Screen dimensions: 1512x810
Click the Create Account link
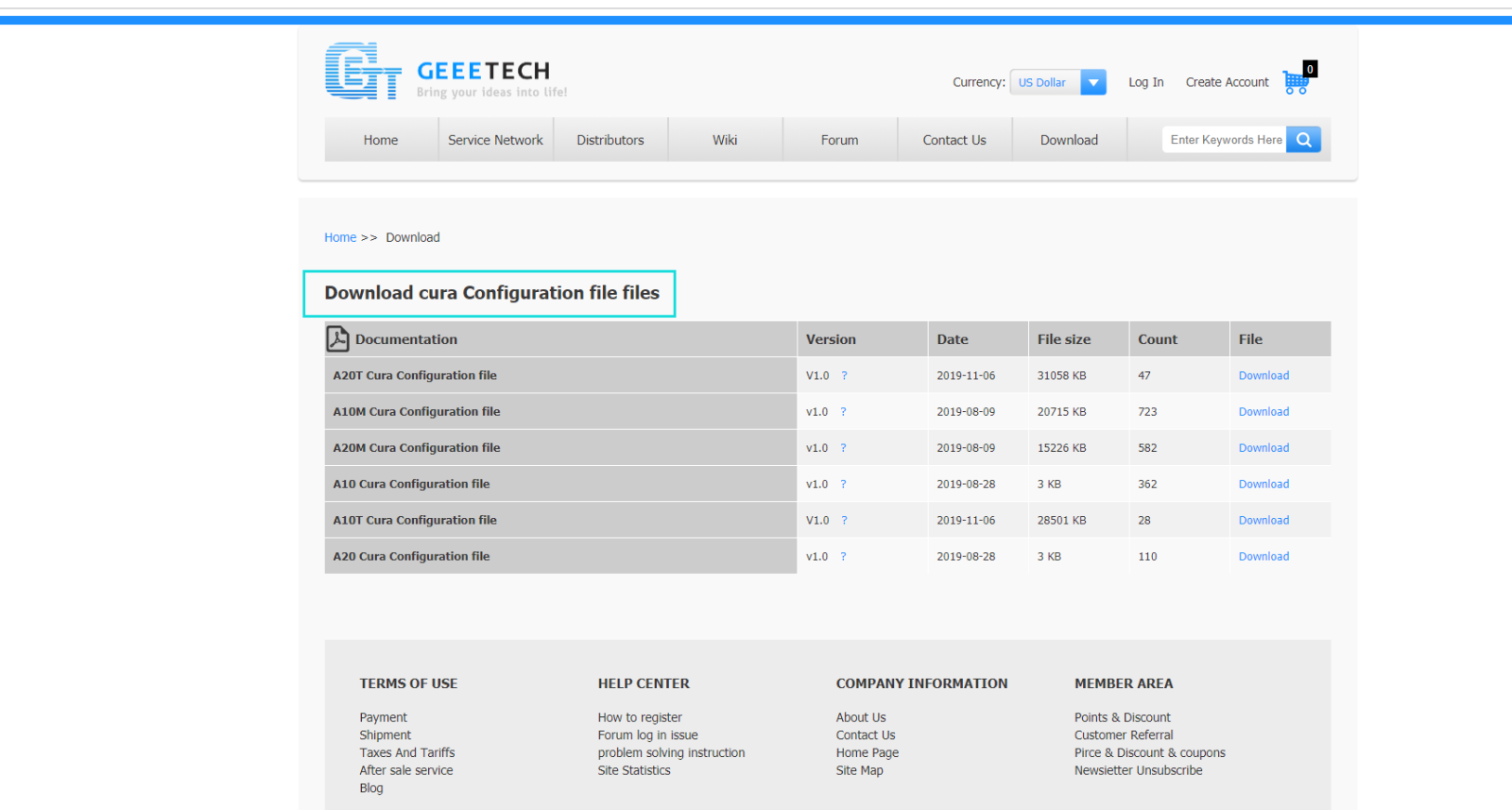pyautogui.click(x=1227, y=82)
